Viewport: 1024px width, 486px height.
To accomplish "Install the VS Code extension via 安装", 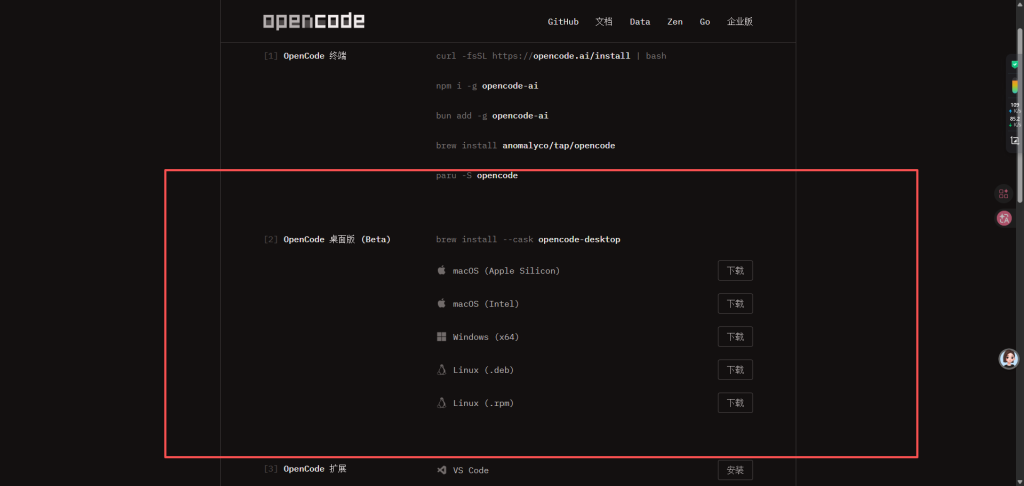I will tap(735, 470).
